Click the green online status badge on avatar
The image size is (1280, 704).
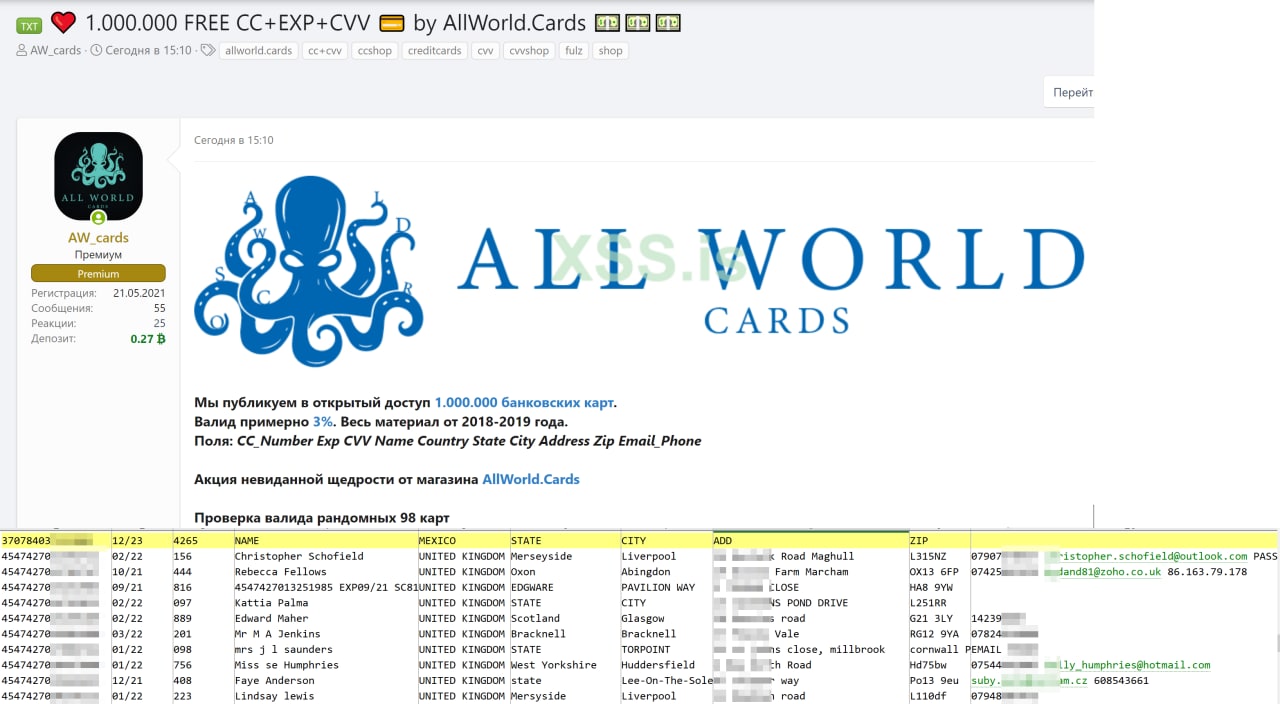coord(98,218)
